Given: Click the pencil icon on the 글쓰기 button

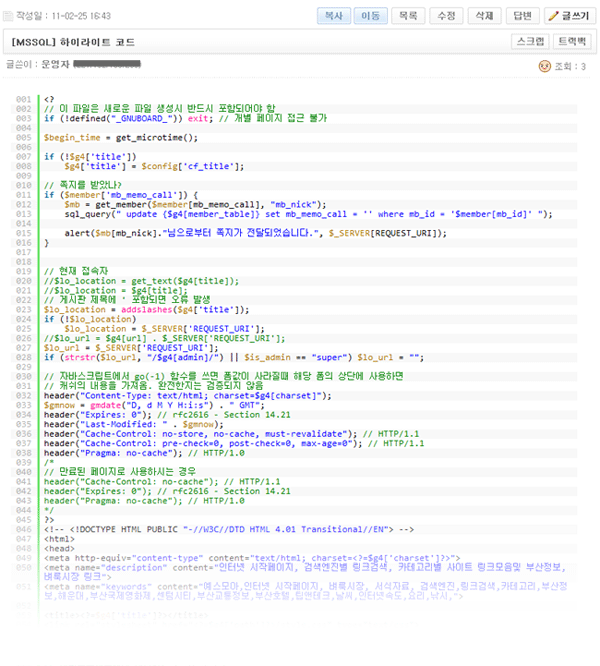Looking at the screenshot, I should click(553, 16).
